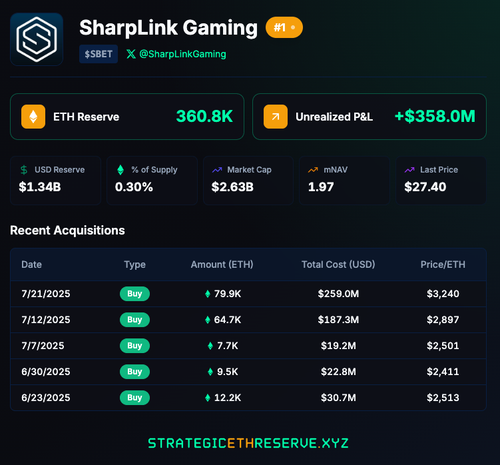Sort by the Amount (ETH) column header
Image resolution: width=500 pixels, height=465 pixels.
pos(222,265)
